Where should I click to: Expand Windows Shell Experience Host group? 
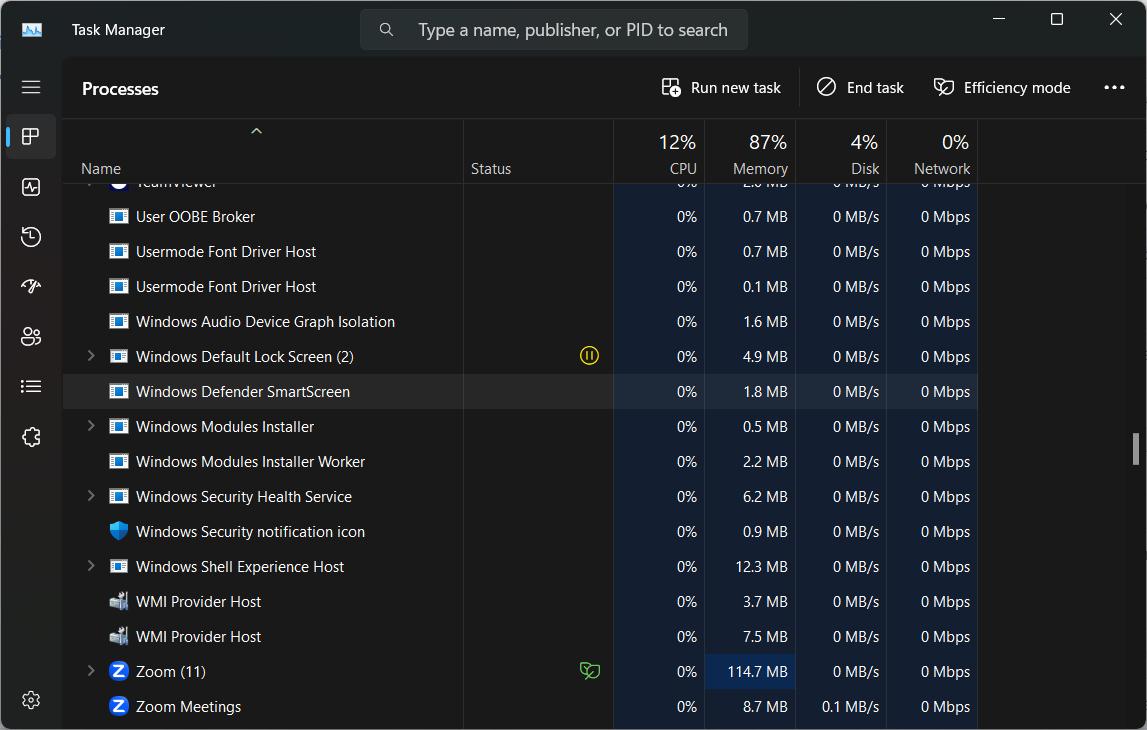coord(90,566)
